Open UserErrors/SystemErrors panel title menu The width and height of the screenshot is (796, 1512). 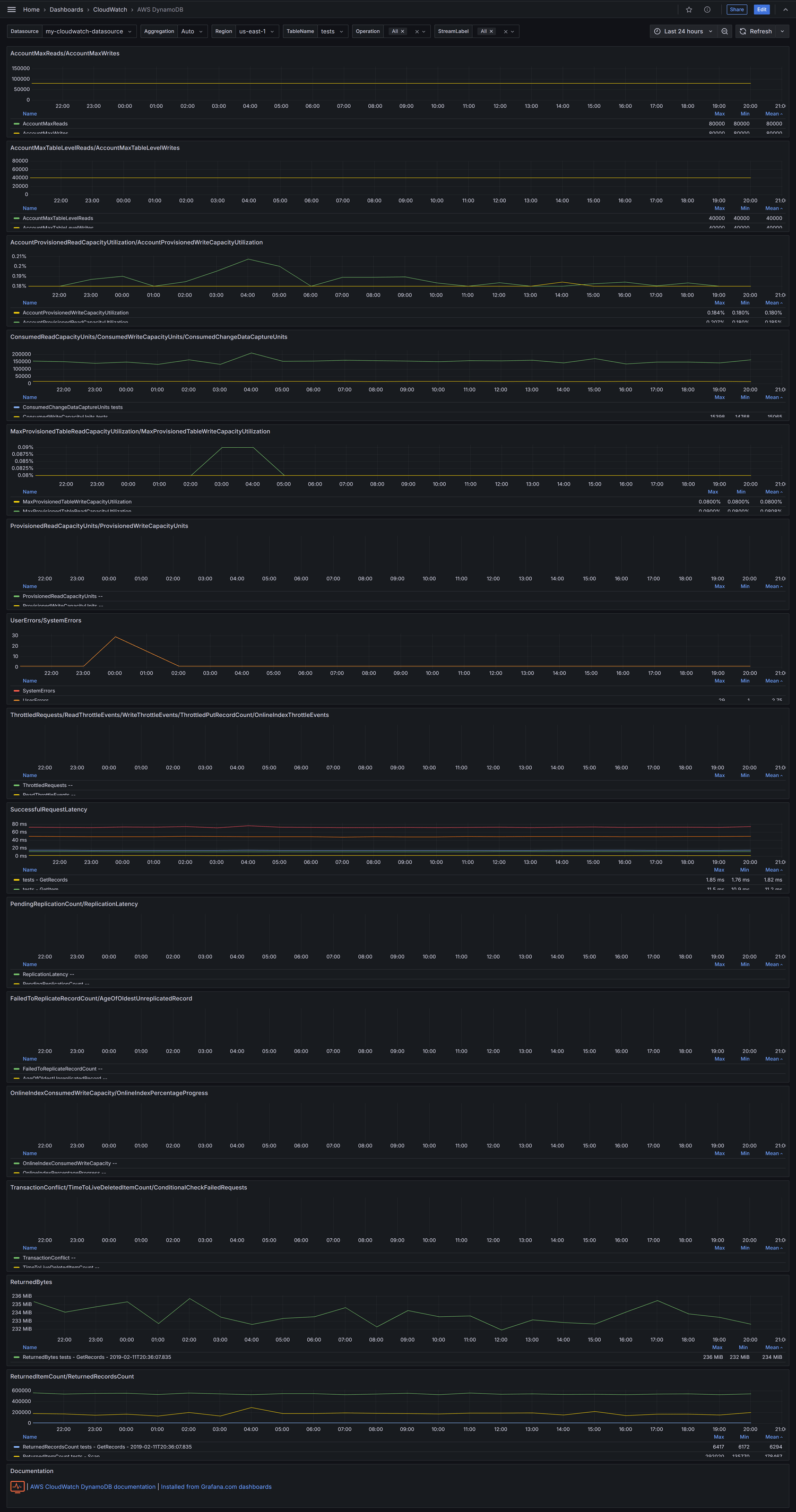46,620
